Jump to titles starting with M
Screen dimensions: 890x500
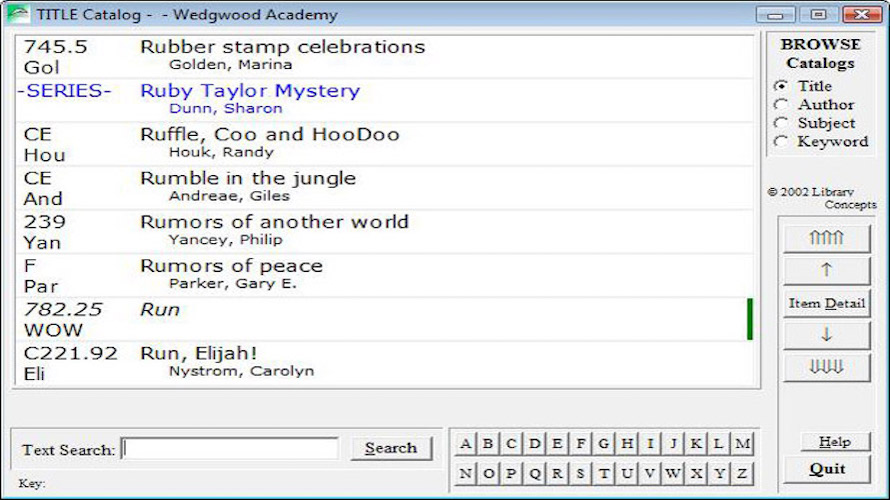point(742,444)
